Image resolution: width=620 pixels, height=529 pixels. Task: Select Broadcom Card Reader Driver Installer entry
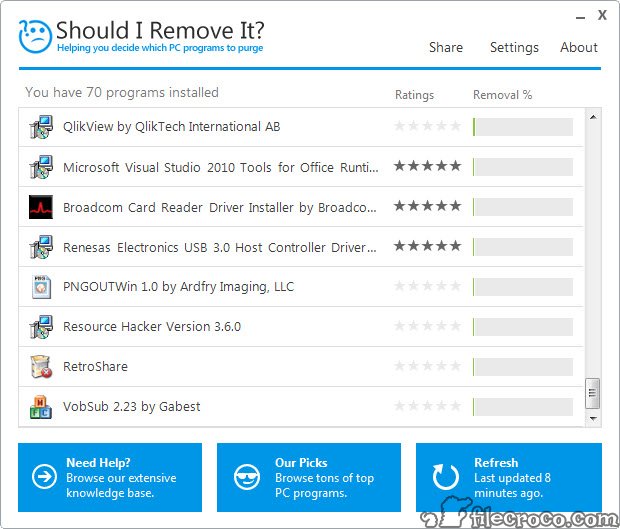[301, 207]
